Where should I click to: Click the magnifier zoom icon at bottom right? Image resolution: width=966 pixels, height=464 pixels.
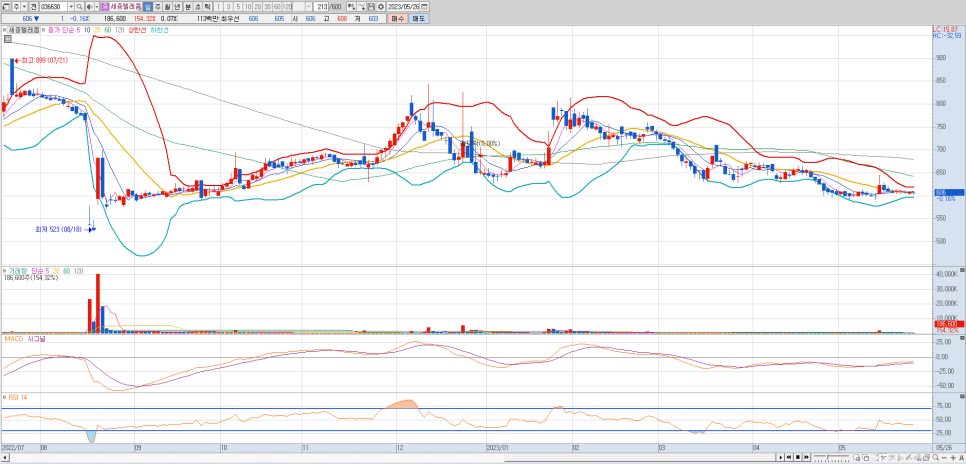936,457
